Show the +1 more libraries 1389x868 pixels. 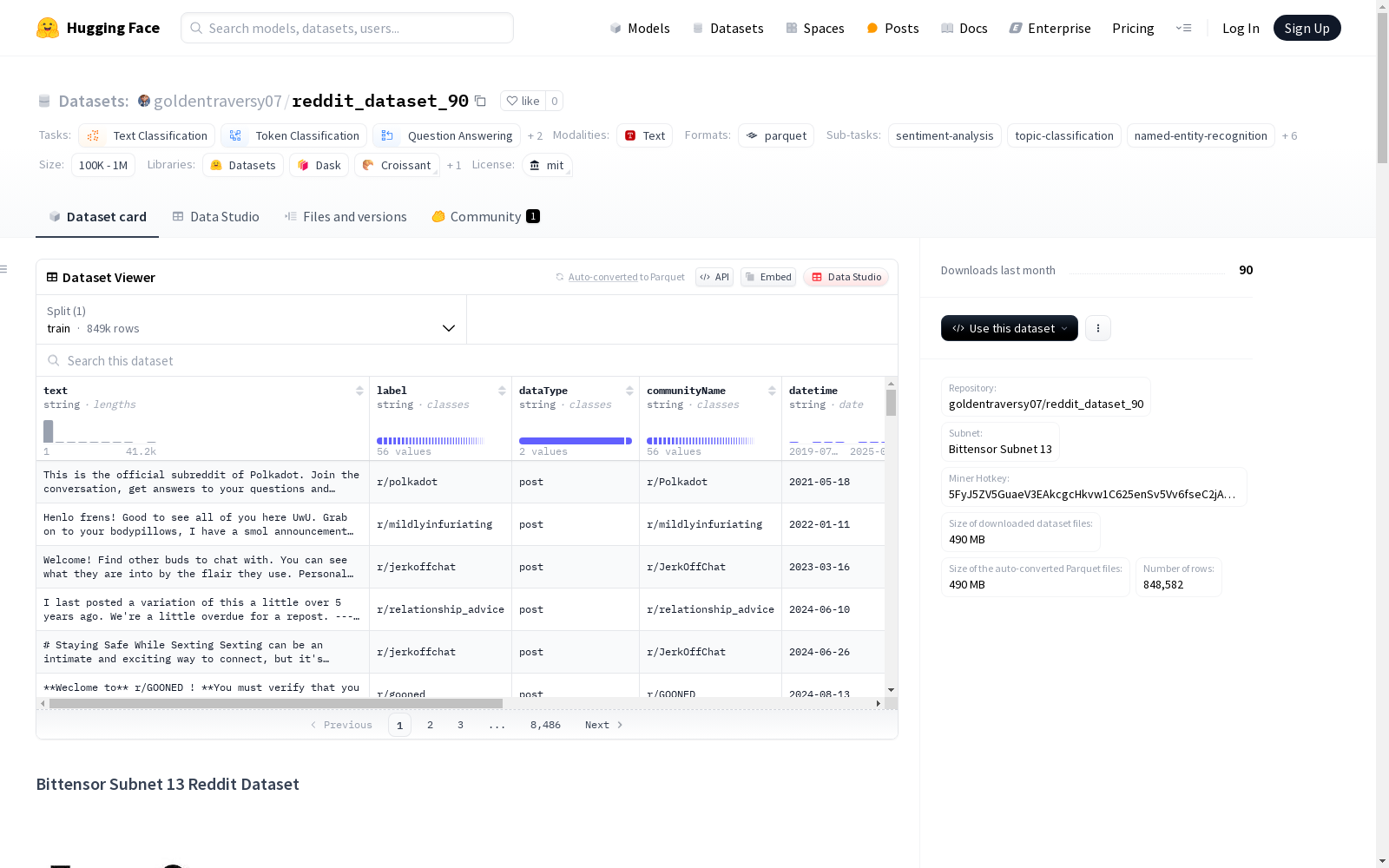coord(454,166)
